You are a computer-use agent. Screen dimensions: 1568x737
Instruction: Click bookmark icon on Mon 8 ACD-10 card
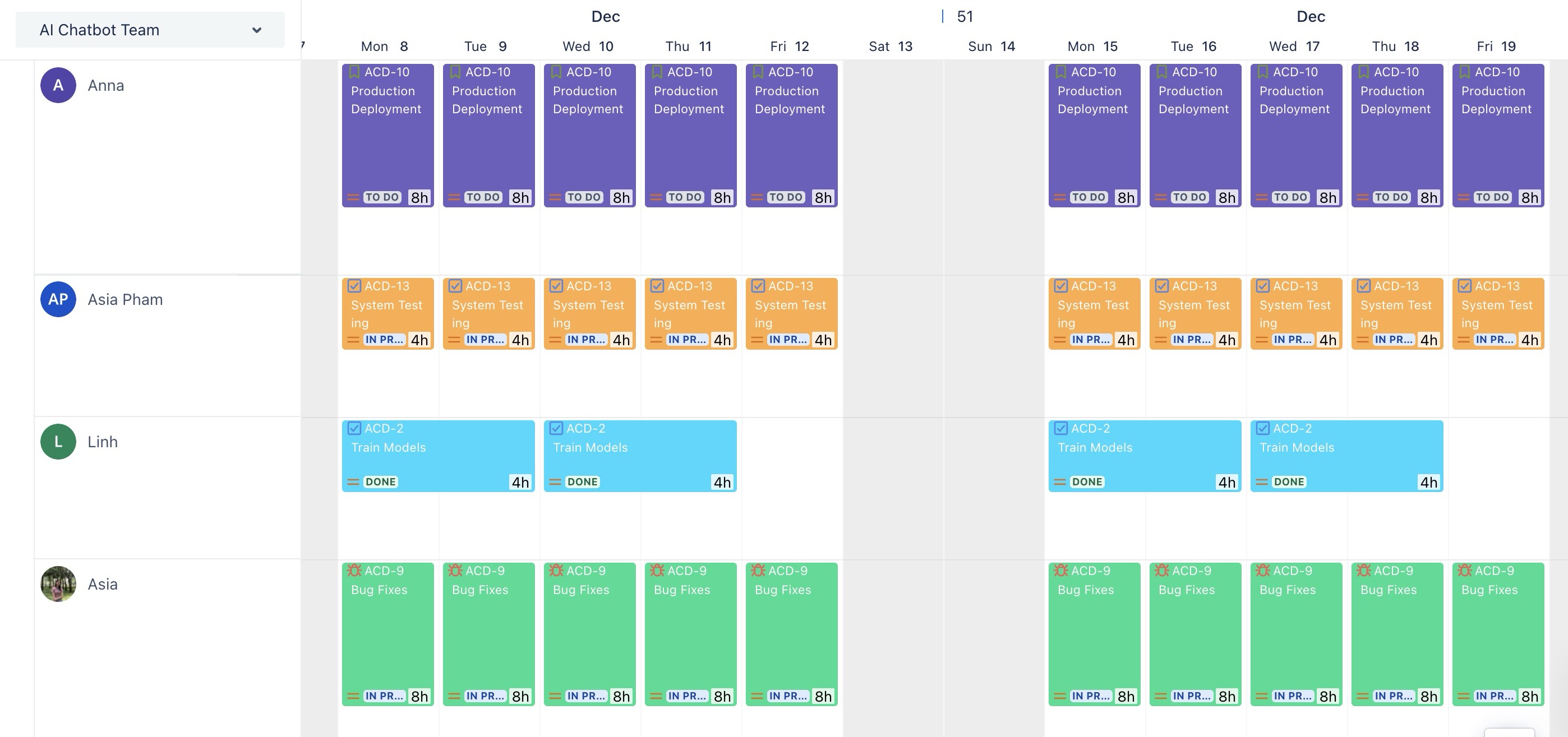354,72
